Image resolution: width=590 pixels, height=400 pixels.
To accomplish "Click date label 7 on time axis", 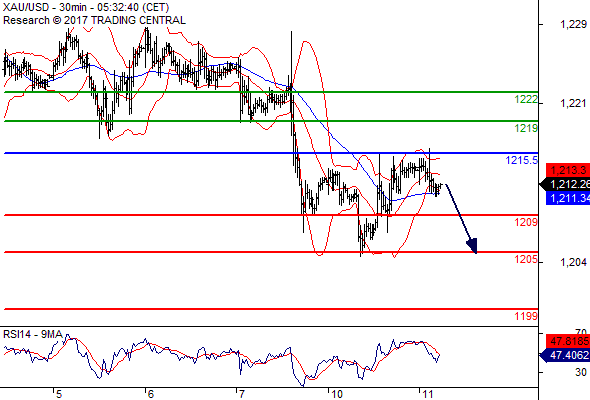I will pos(241,394).
